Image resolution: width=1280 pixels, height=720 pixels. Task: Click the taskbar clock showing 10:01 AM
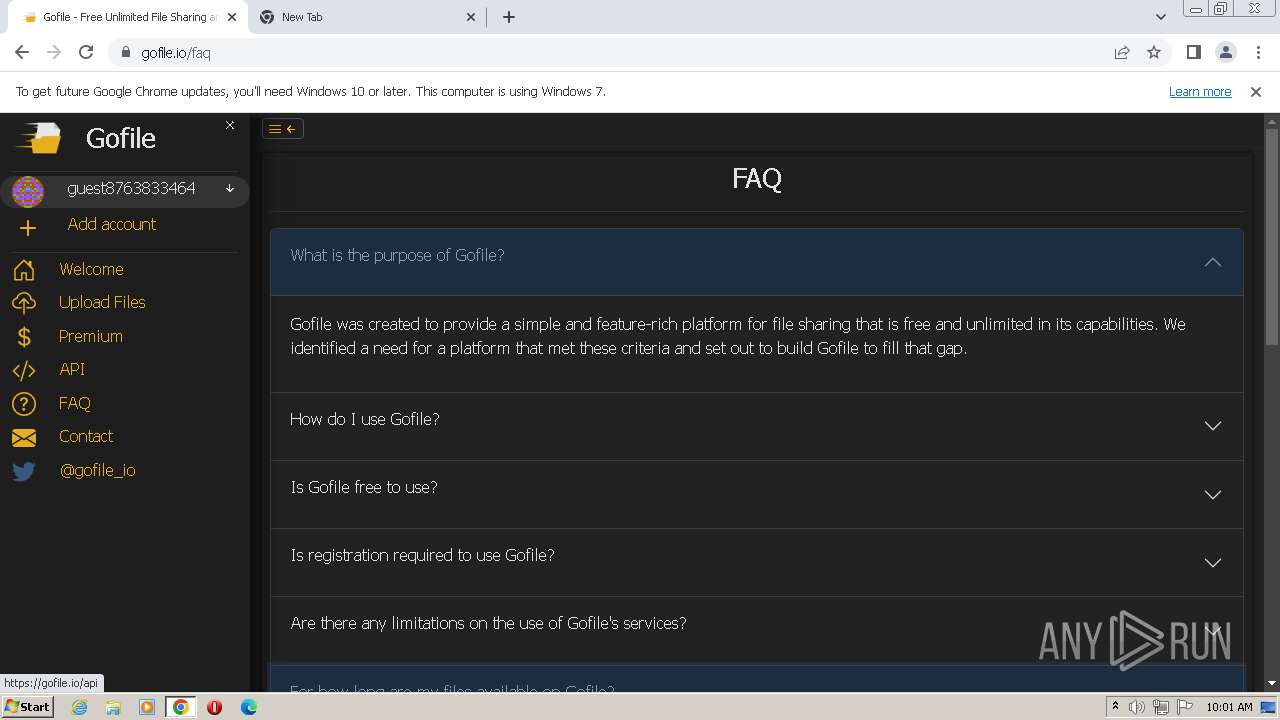[x=1229, y=707]
